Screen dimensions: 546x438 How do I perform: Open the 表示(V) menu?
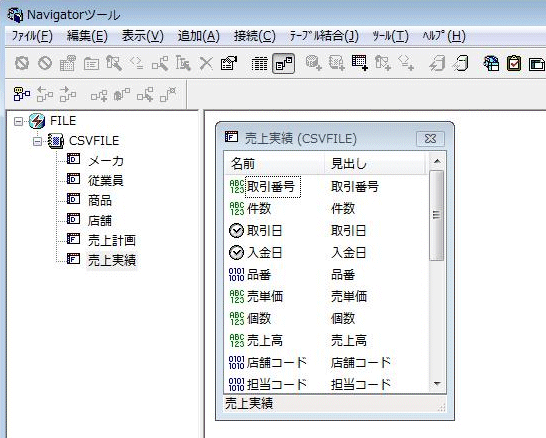pyautogui.click(x=143, y=36)
